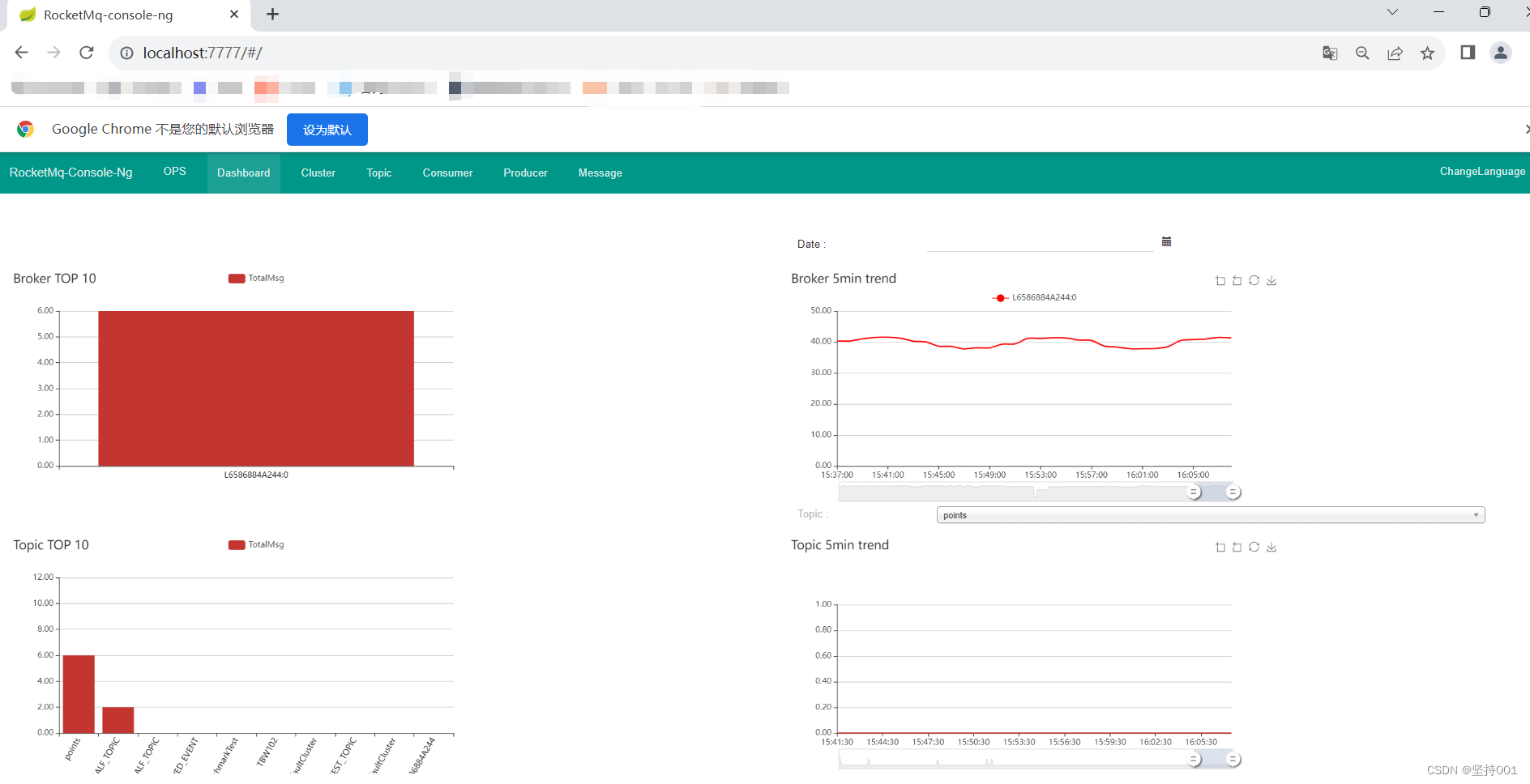Viewport: 1530px width, 784px height.
Task: Switch to the Dashboard tab
Action: pyautogui.click(x=244, y=173)
